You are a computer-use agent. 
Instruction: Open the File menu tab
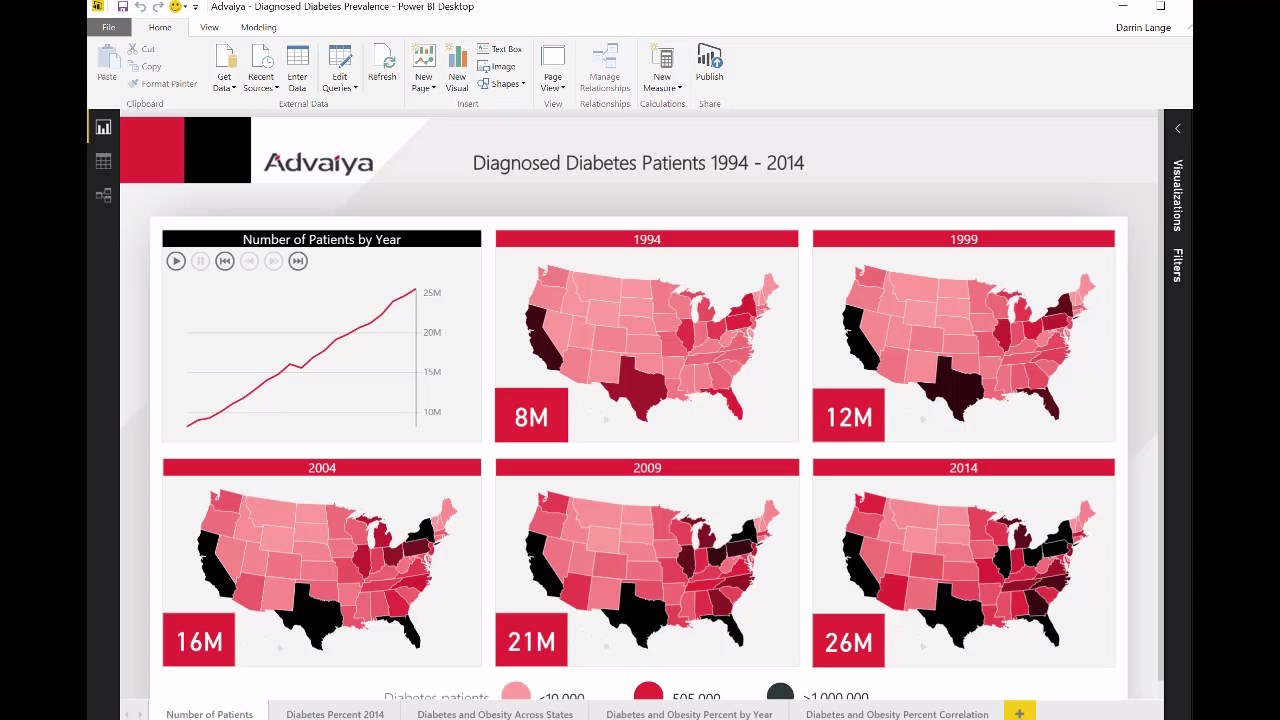tap(108, 27)
